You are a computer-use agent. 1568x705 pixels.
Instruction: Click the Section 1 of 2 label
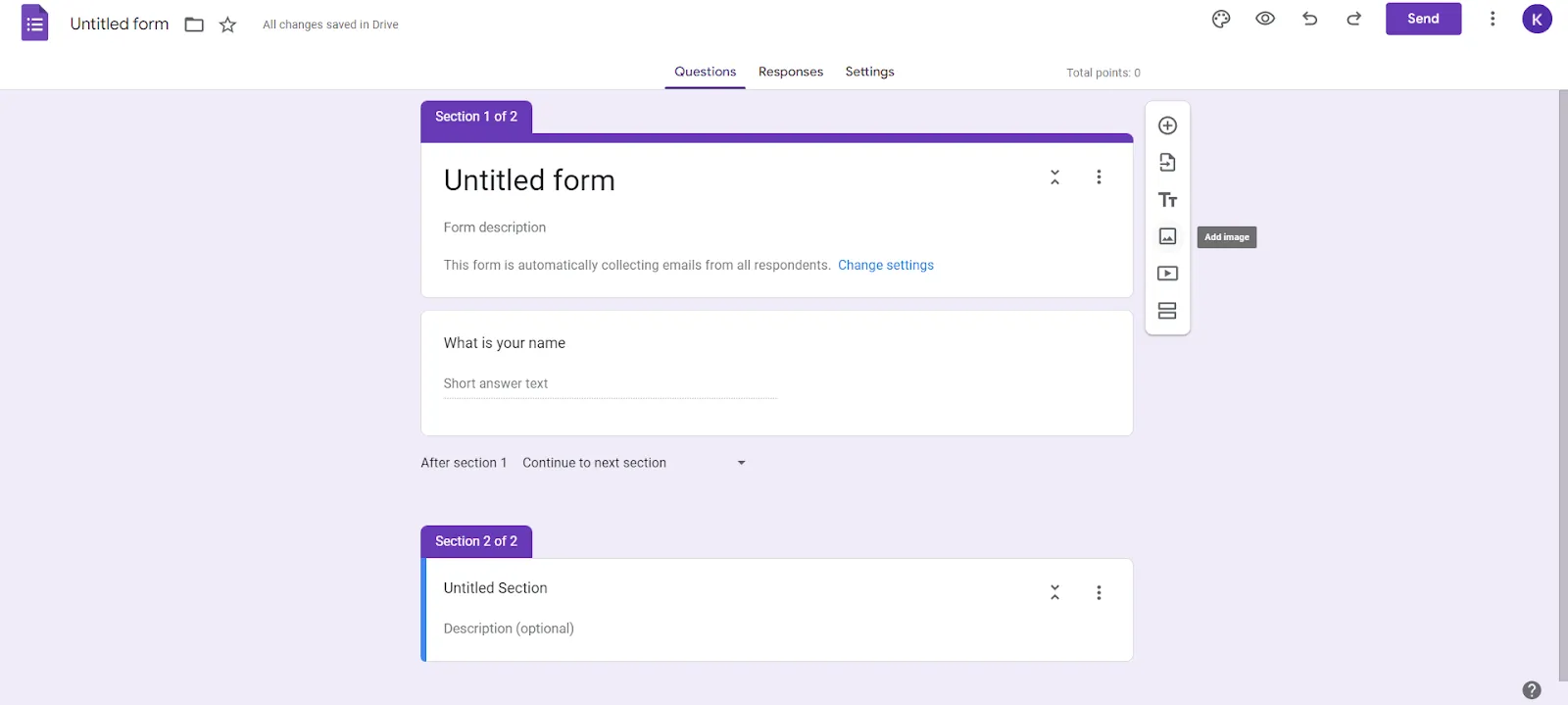pyautogui.click(x=476, y=117)
